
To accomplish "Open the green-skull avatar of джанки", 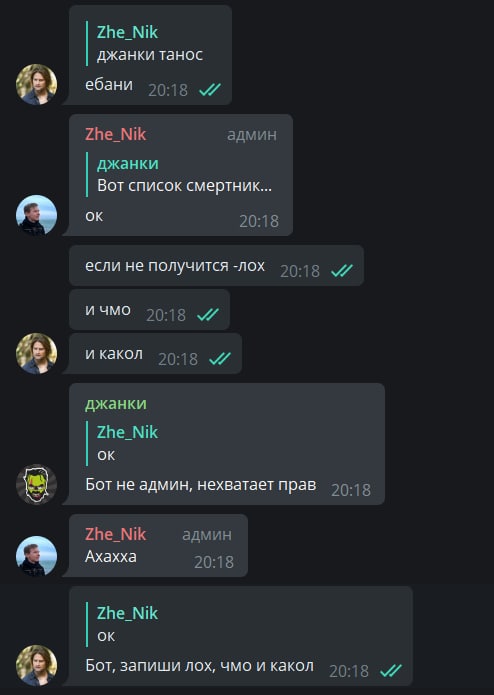I will (36, 484).
